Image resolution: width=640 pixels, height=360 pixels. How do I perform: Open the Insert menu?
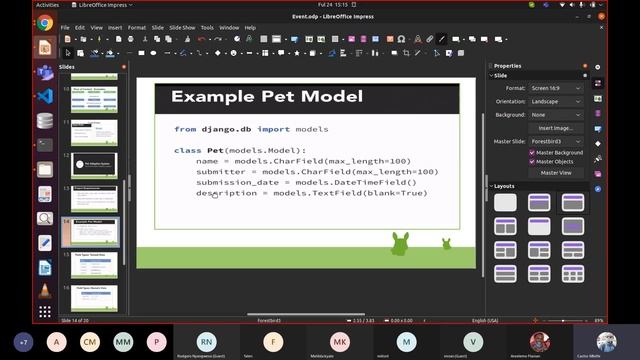(x=115, y=28)
